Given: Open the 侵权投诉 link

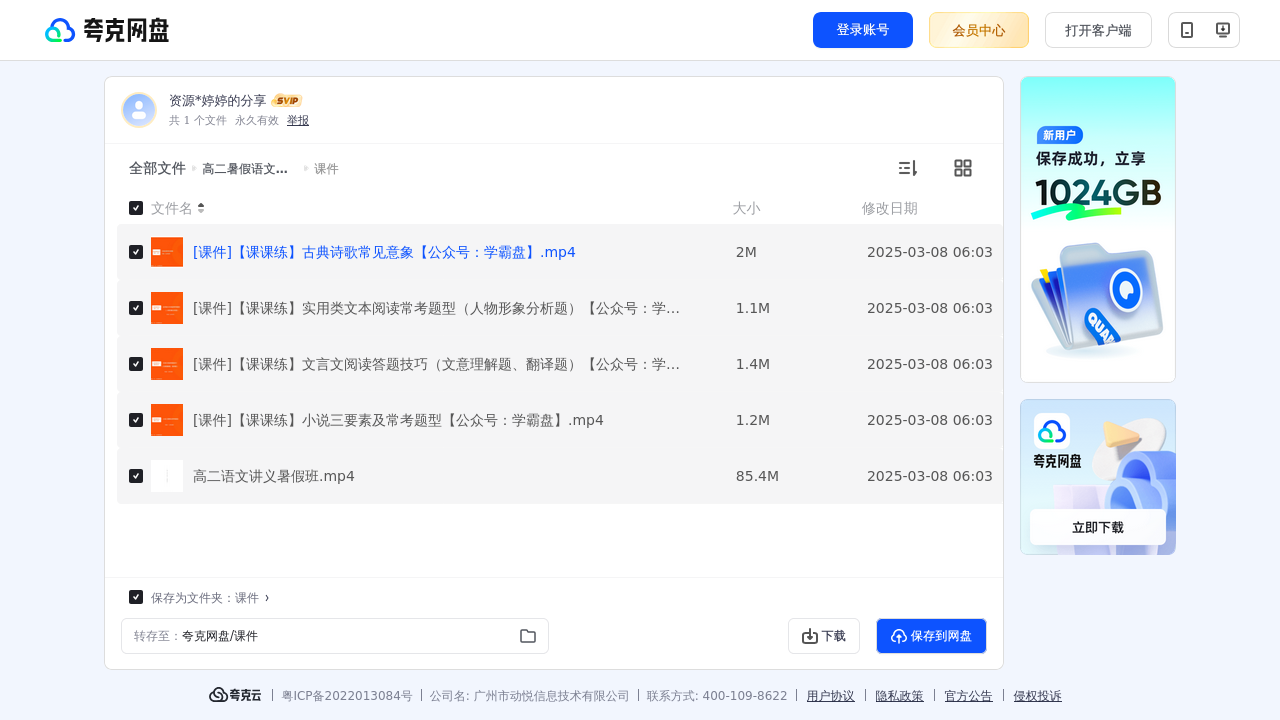Looking at the screenshot, I should pyautogui.click(x=1038, y=696).
